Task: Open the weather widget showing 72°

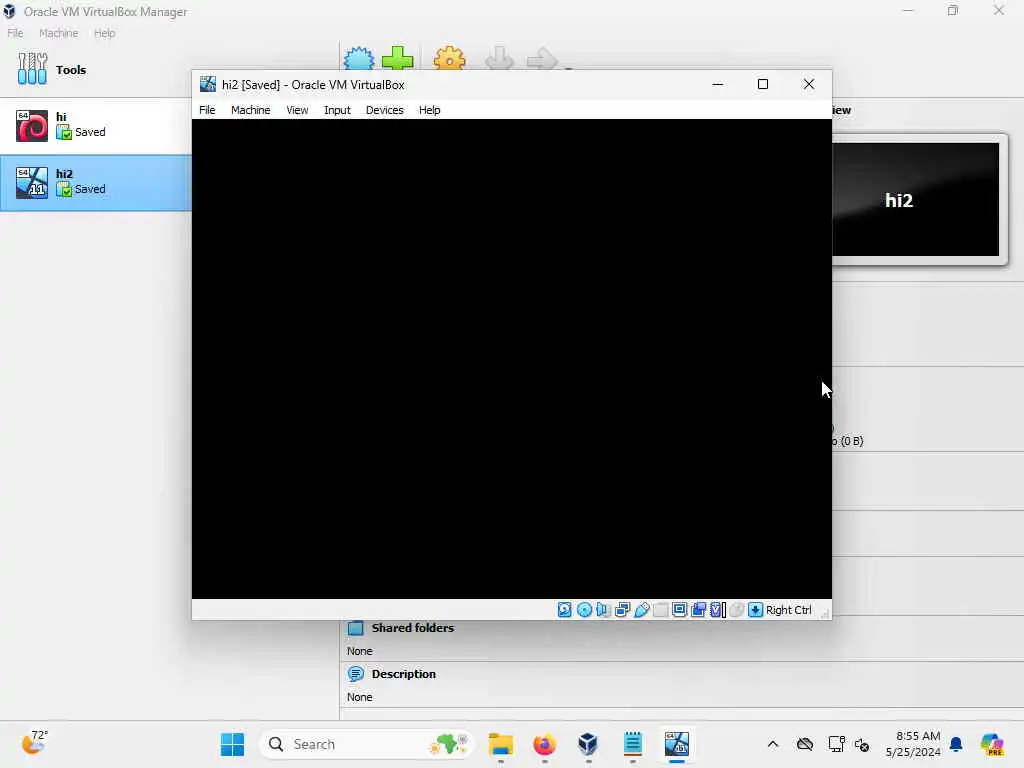Action: (x=35, y=743)
